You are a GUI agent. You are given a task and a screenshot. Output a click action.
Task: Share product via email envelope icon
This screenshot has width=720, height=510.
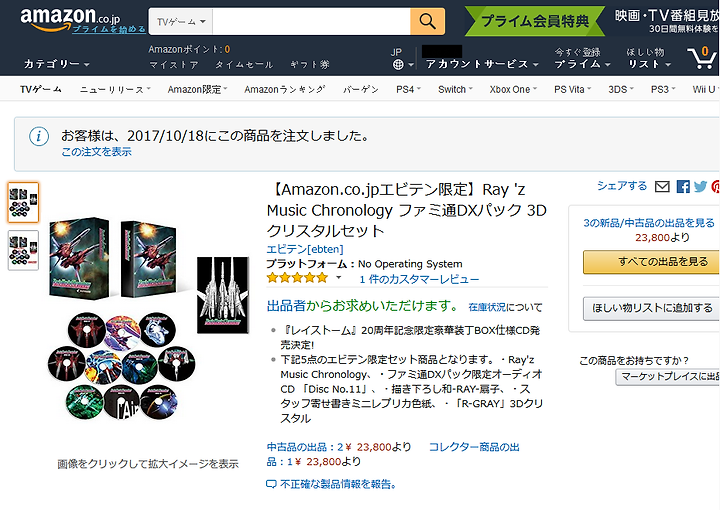tap(662, 186)
